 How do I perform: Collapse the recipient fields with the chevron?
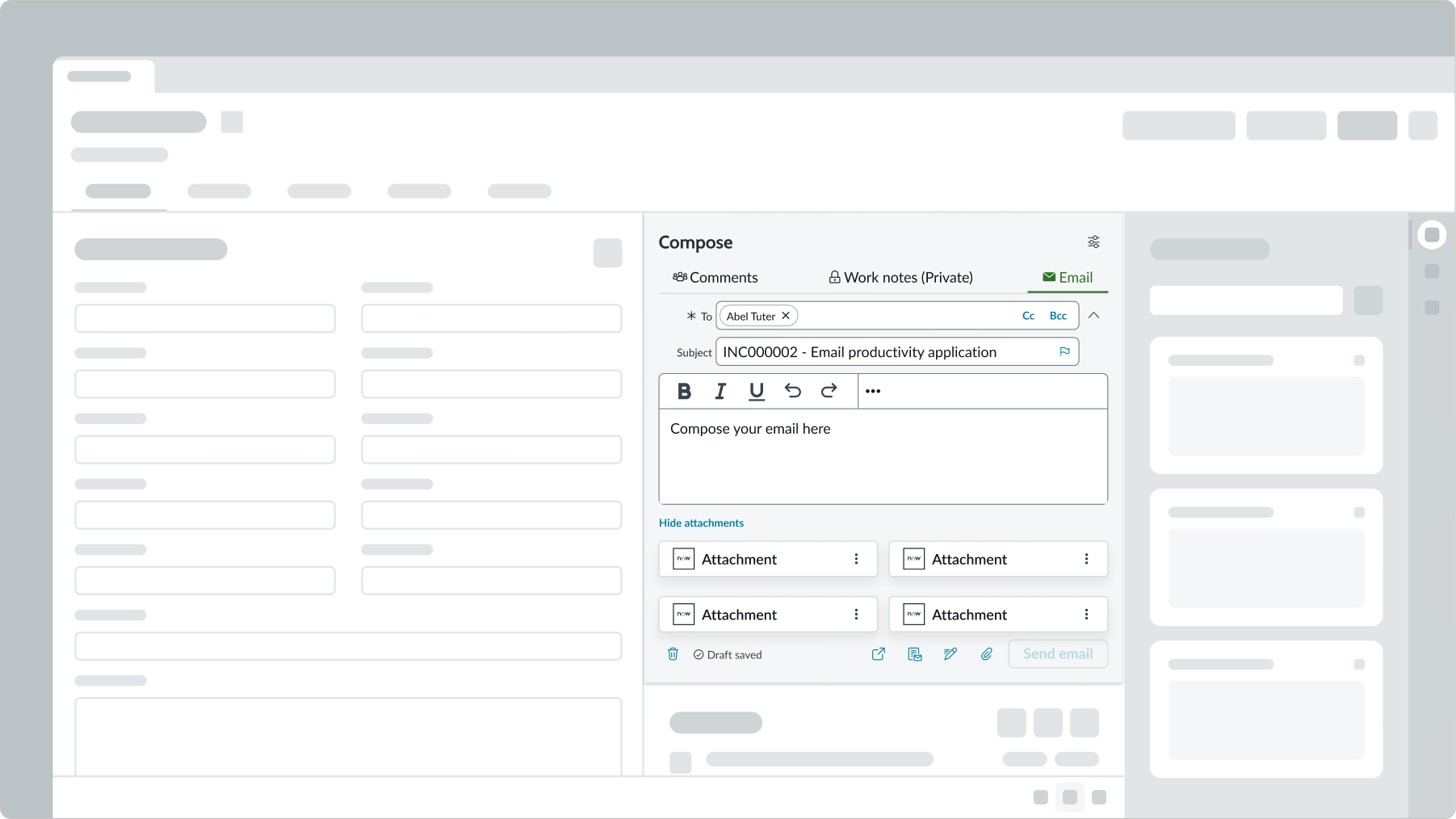(1093, 316)
